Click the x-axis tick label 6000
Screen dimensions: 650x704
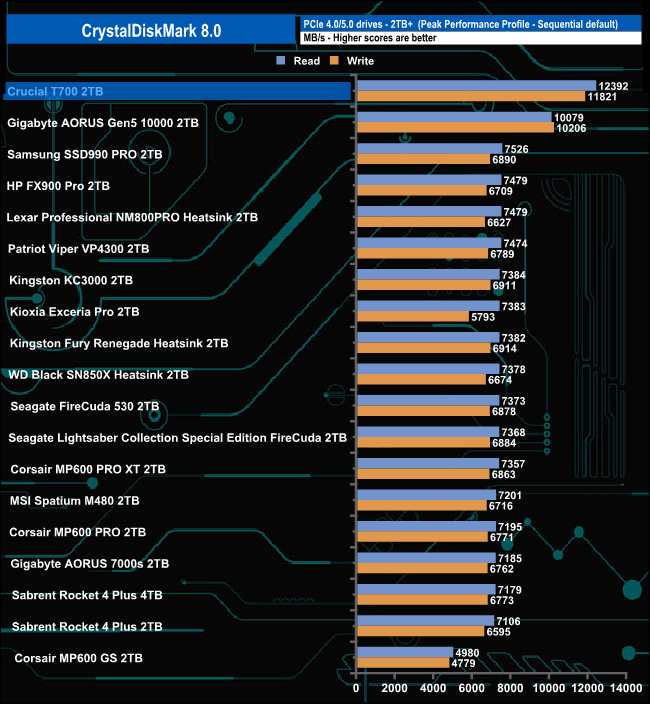pyautogui.click(x=471, y=688)
